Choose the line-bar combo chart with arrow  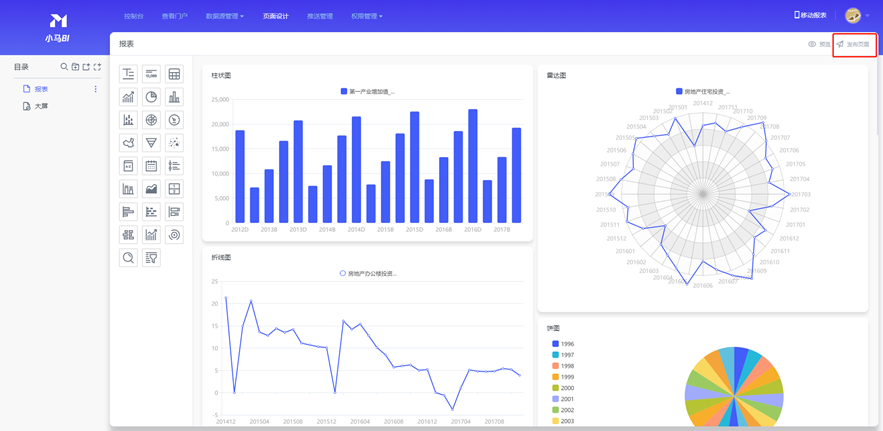pyautogui.click(x=128, y=97)
